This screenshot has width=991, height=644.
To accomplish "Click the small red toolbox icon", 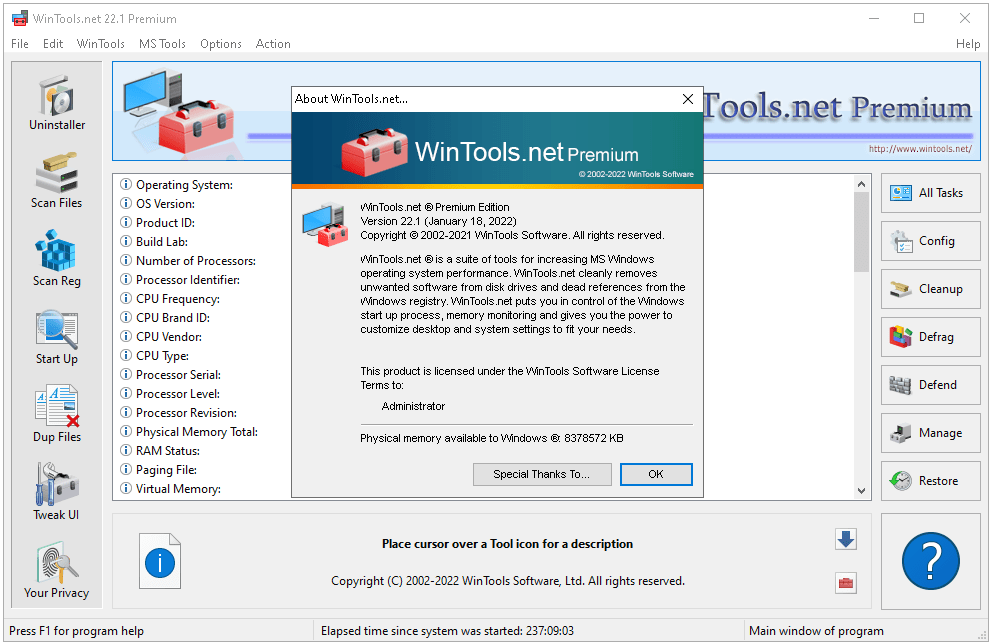I will point(846,583).
